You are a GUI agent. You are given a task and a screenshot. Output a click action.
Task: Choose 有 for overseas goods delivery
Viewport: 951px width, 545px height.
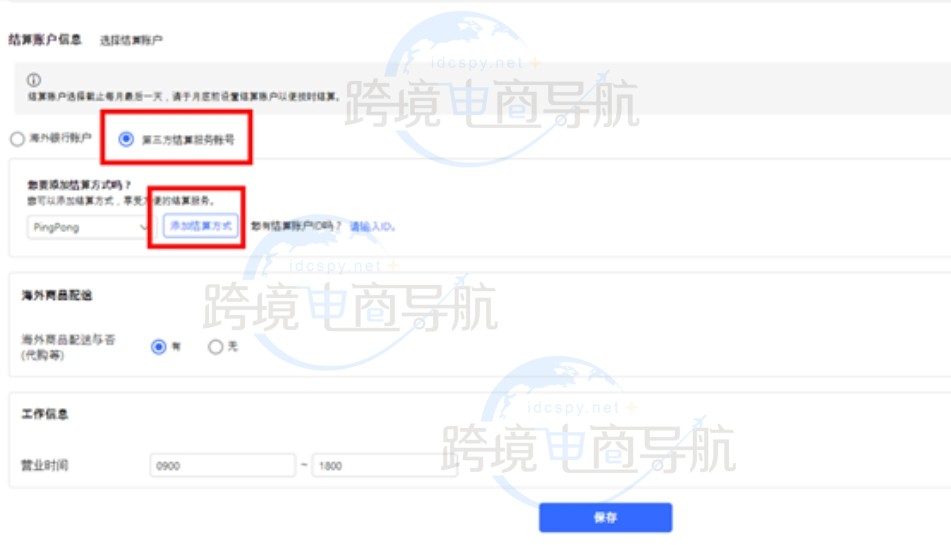[158, 347]
